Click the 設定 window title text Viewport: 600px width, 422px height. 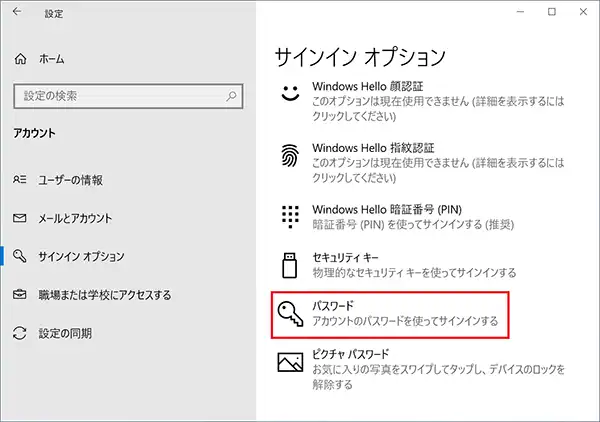coord(54,14)
